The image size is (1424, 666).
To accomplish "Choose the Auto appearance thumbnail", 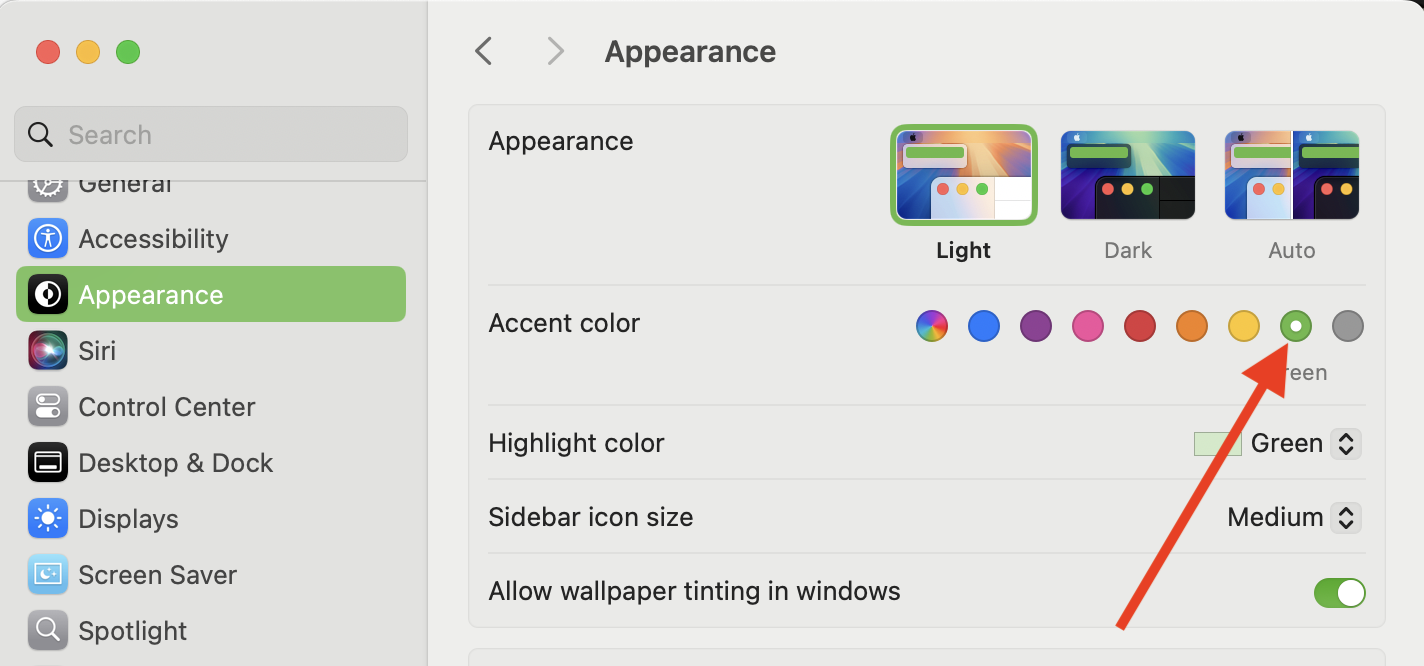I will click(x=1291, y=176).
